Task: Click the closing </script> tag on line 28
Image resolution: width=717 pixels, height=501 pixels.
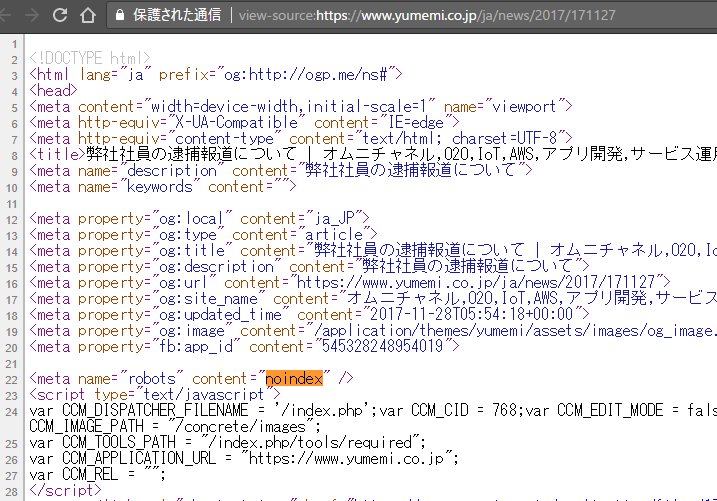Action: 65,490
